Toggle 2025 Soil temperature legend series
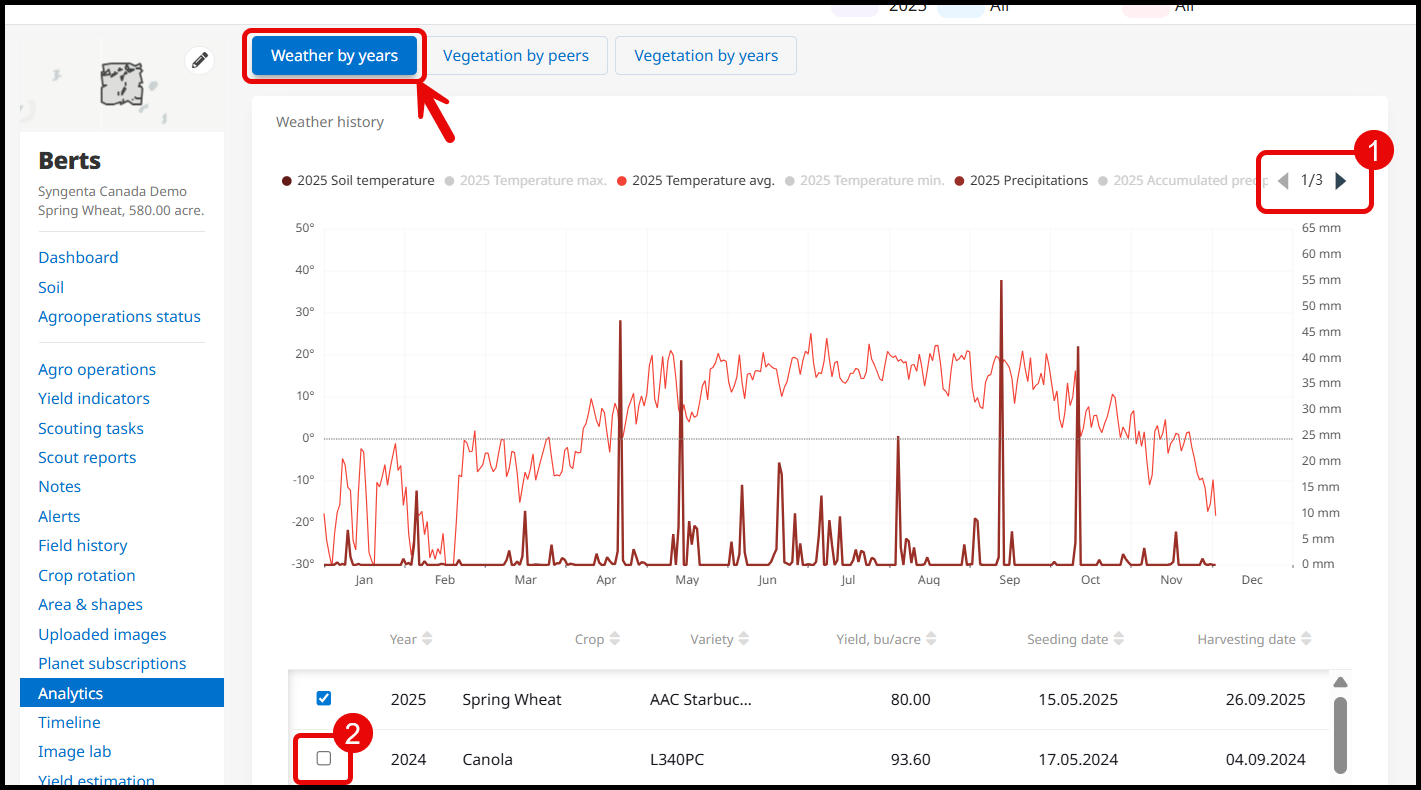 (358, 181)
